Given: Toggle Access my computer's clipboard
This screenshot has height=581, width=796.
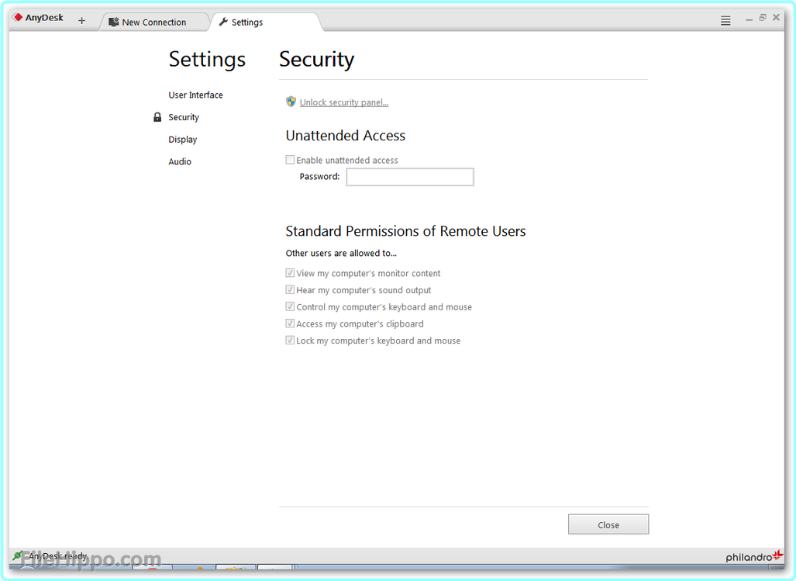Looking at the screenshot, I should 290,324.
